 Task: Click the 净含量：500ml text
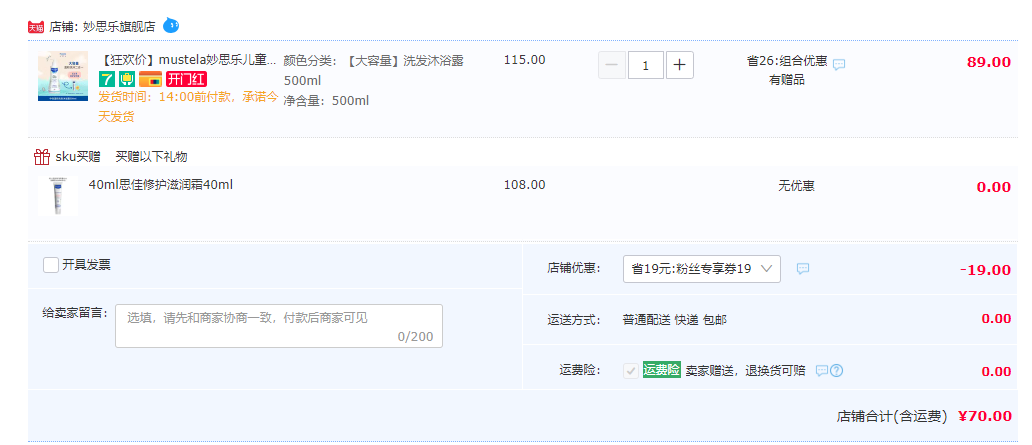326,101
